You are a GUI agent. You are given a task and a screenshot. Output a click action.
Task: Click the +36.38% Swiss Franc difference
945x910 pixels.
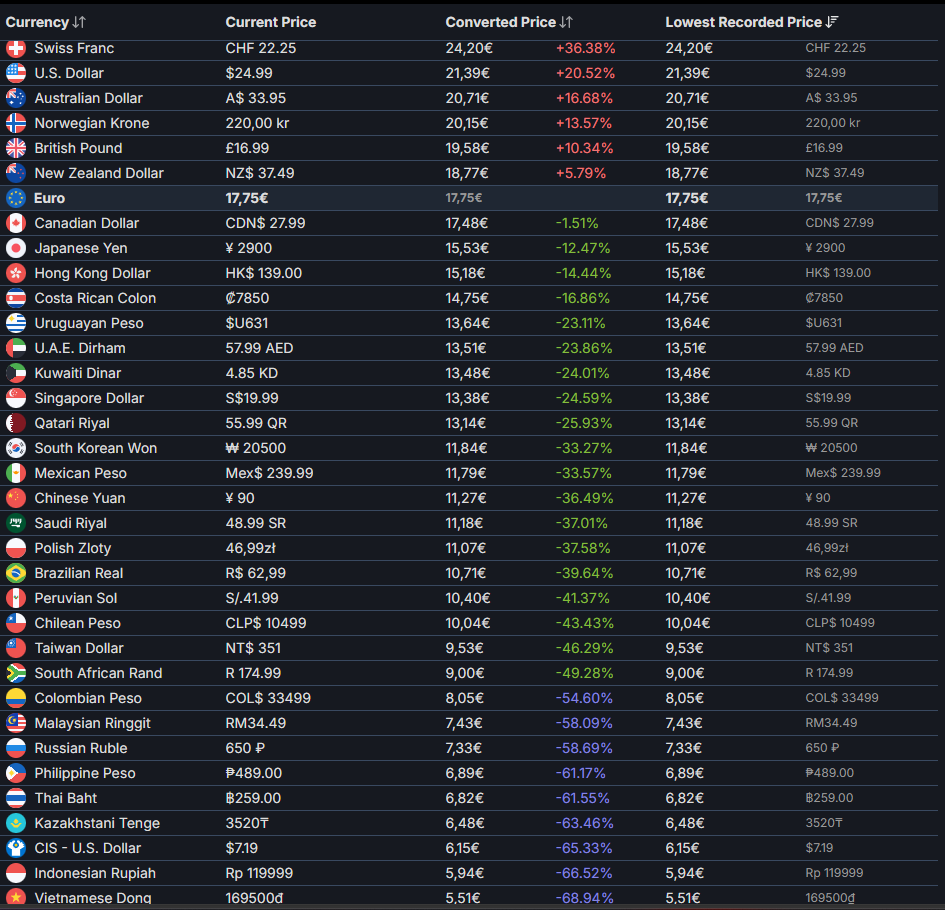(x=585, y=48)
